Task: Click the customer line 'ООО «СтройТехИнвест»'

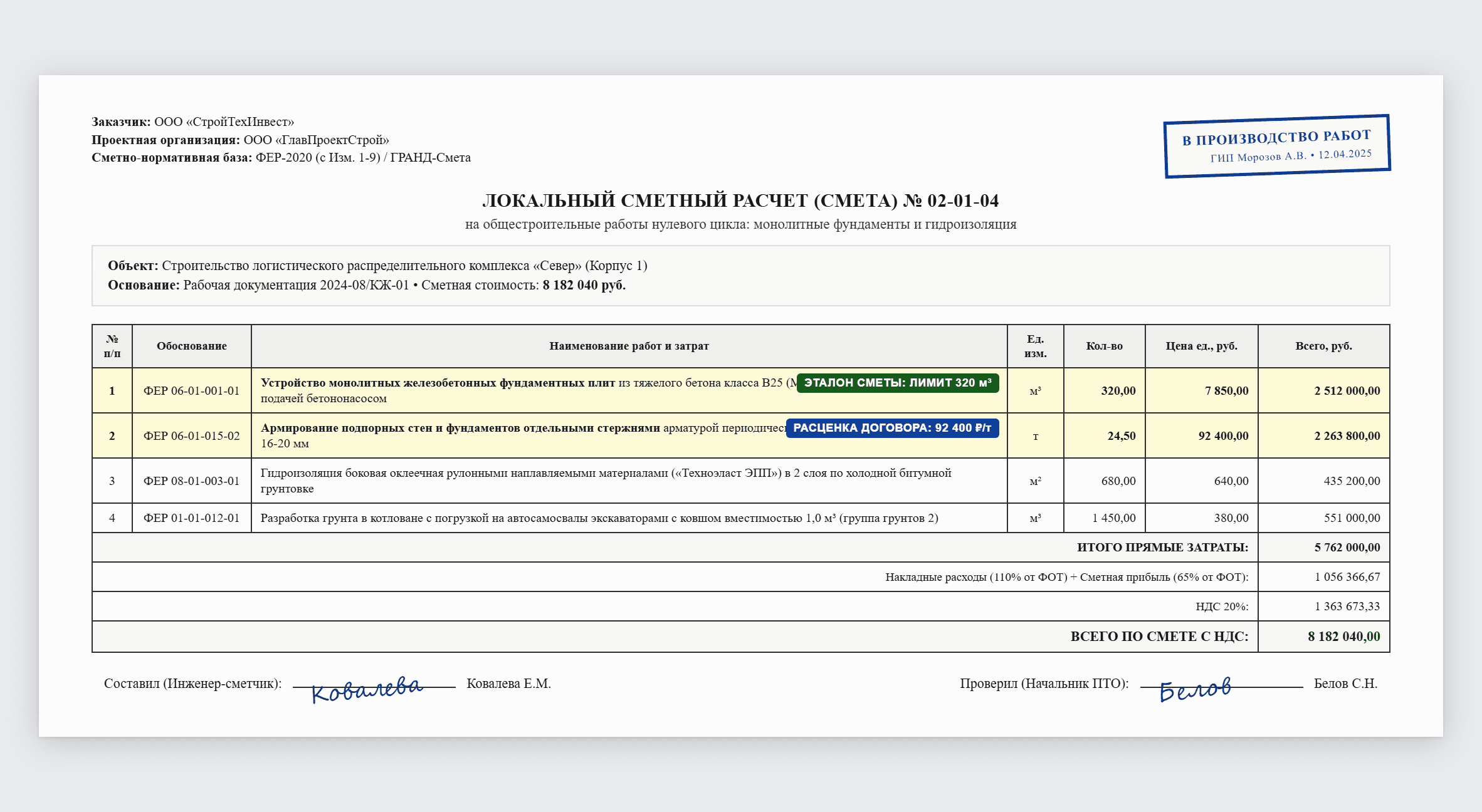Action: click(224, 122)
